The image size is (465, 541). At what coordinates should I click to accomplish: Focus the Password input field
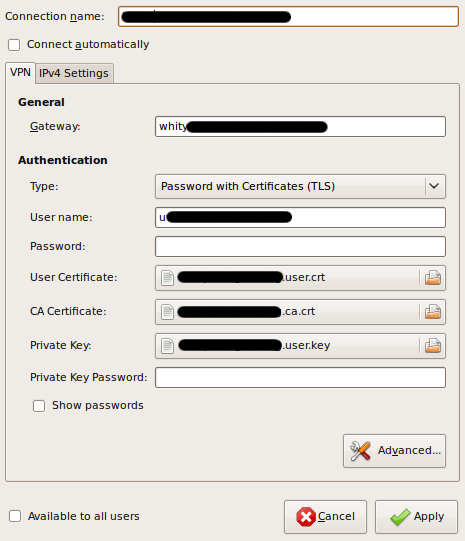pos(300,246)
